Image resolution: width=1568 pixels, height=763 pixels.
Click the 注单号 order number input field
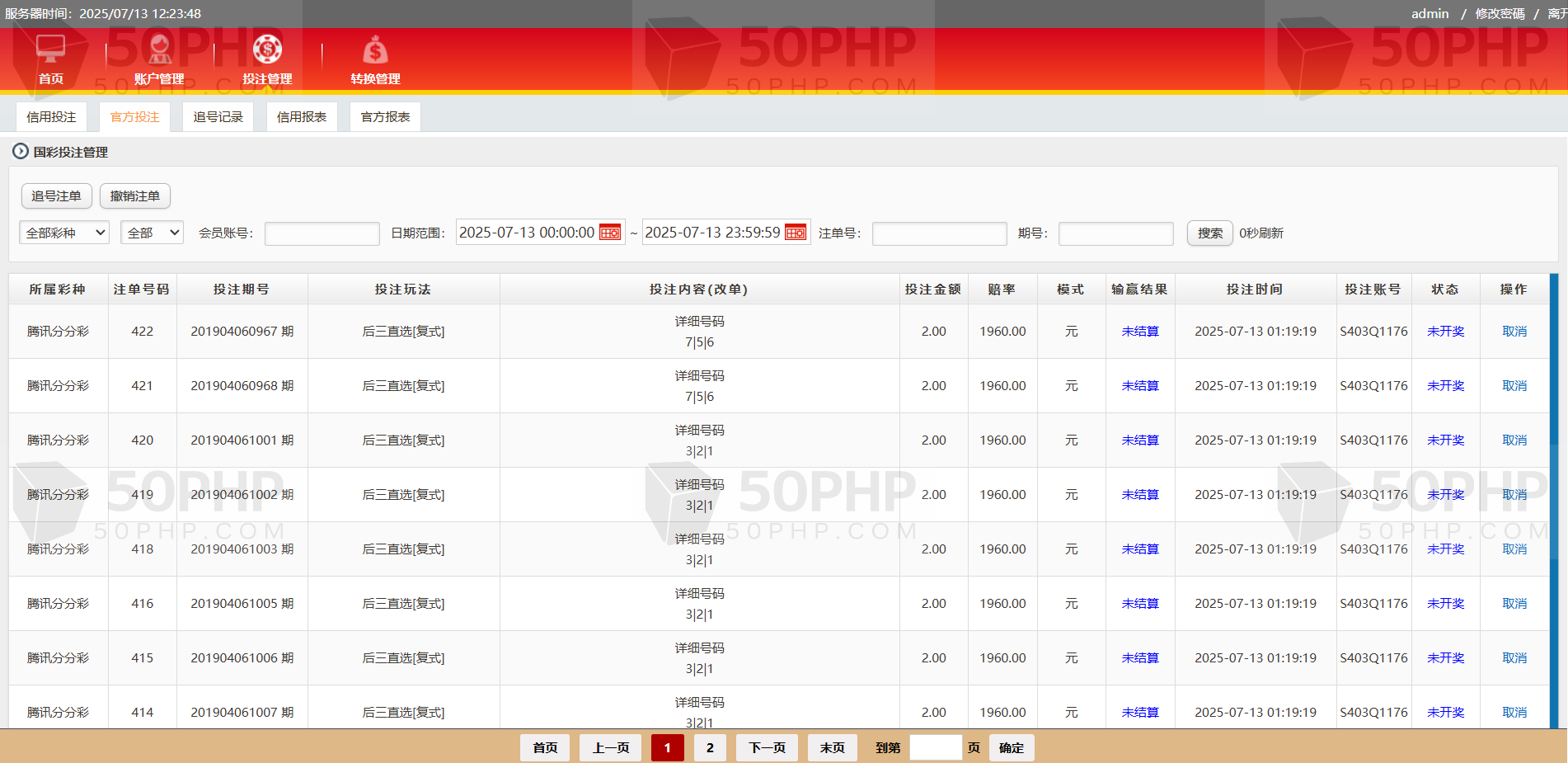(939, 233)
